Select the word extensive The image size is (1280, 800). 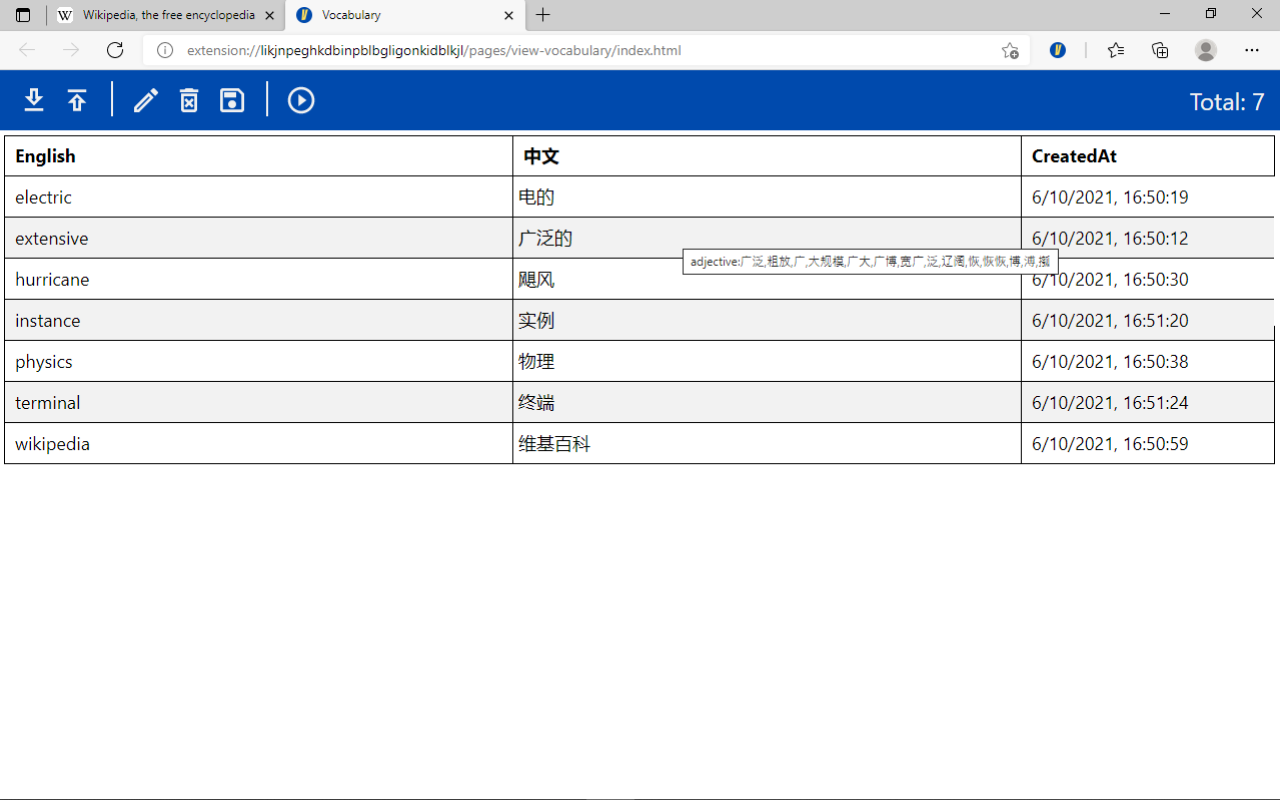point(51,238)
